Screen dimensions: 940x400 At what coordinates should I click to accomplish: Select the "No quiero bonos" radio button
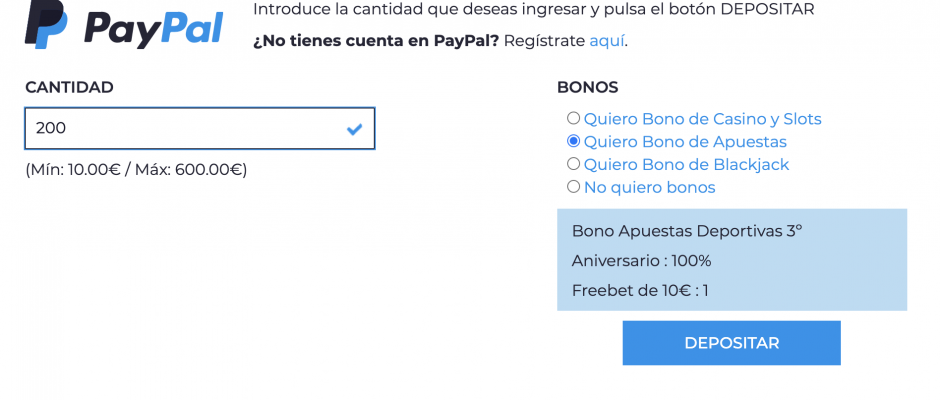tap(574, 187)
